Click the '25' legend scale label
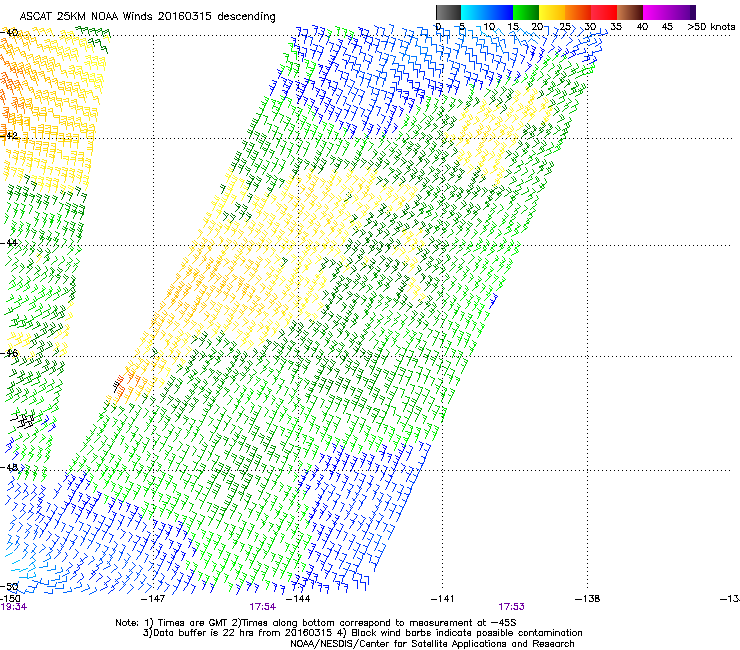Viewport: 740px width, 650px height. pos(565,27)
